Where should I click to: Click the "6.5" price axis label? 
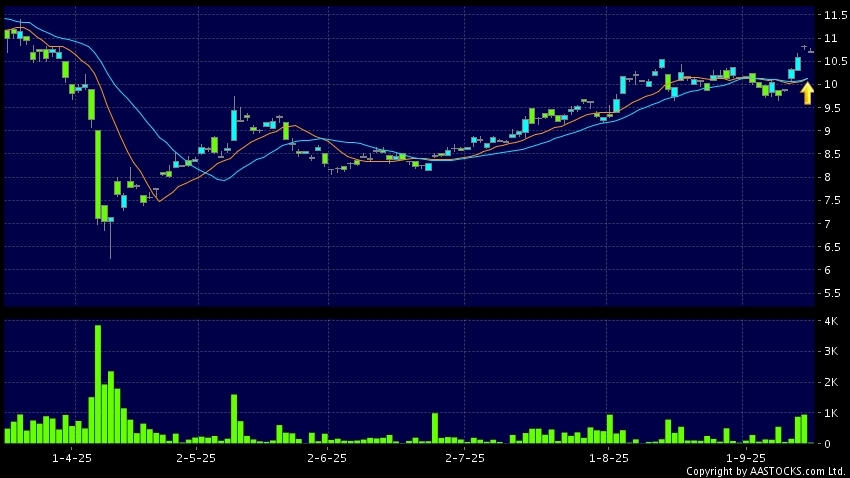pyautogui.click(x=833, y=247)
